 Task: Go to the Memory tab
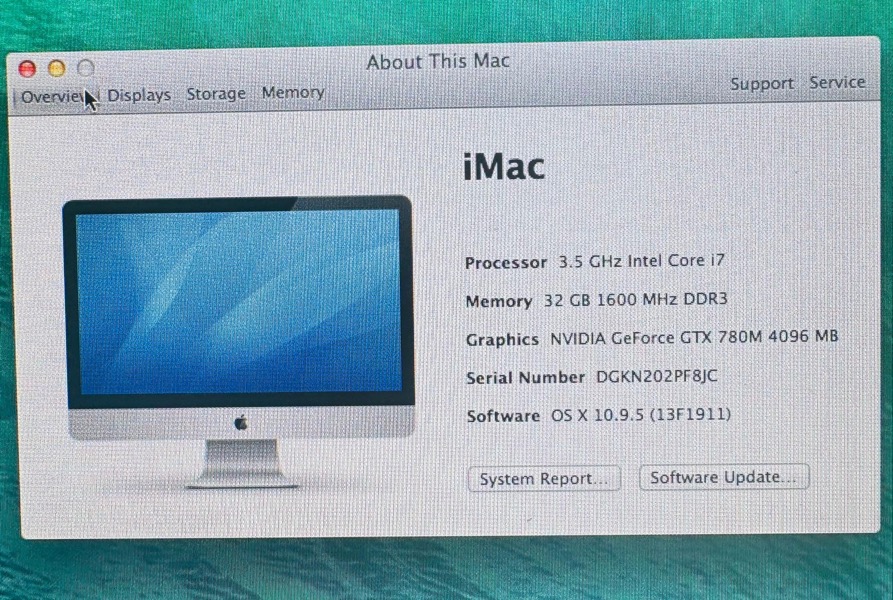[x=293, y=93]
